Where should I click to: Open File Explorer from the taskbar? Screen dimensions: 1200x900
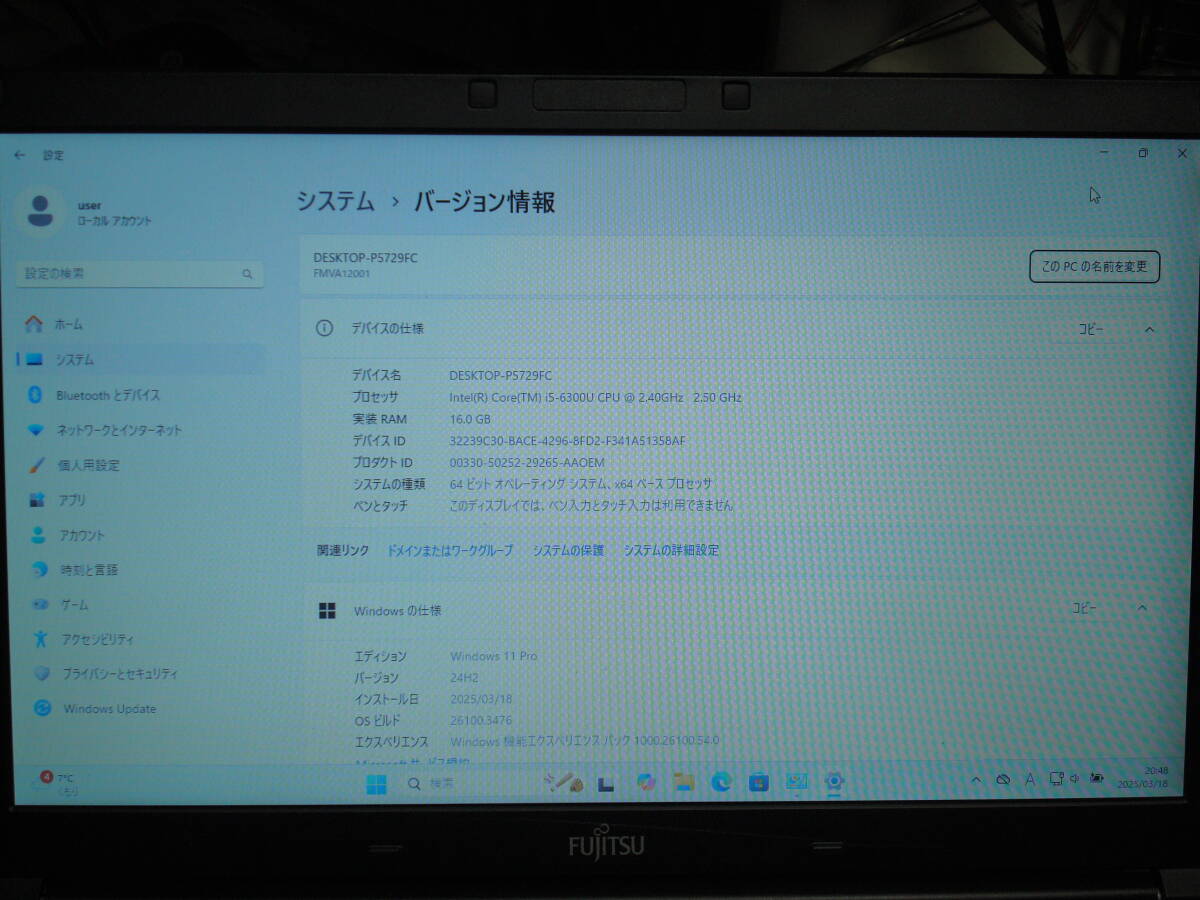point(684,783)
